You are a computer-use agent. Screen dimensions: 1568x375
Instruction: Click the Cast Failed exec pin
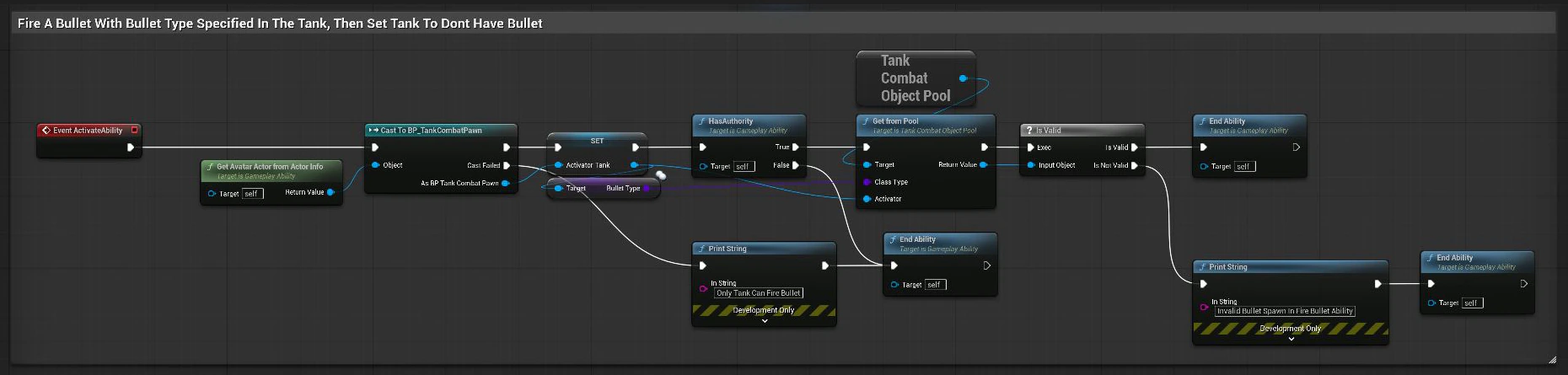click(507, 165)
